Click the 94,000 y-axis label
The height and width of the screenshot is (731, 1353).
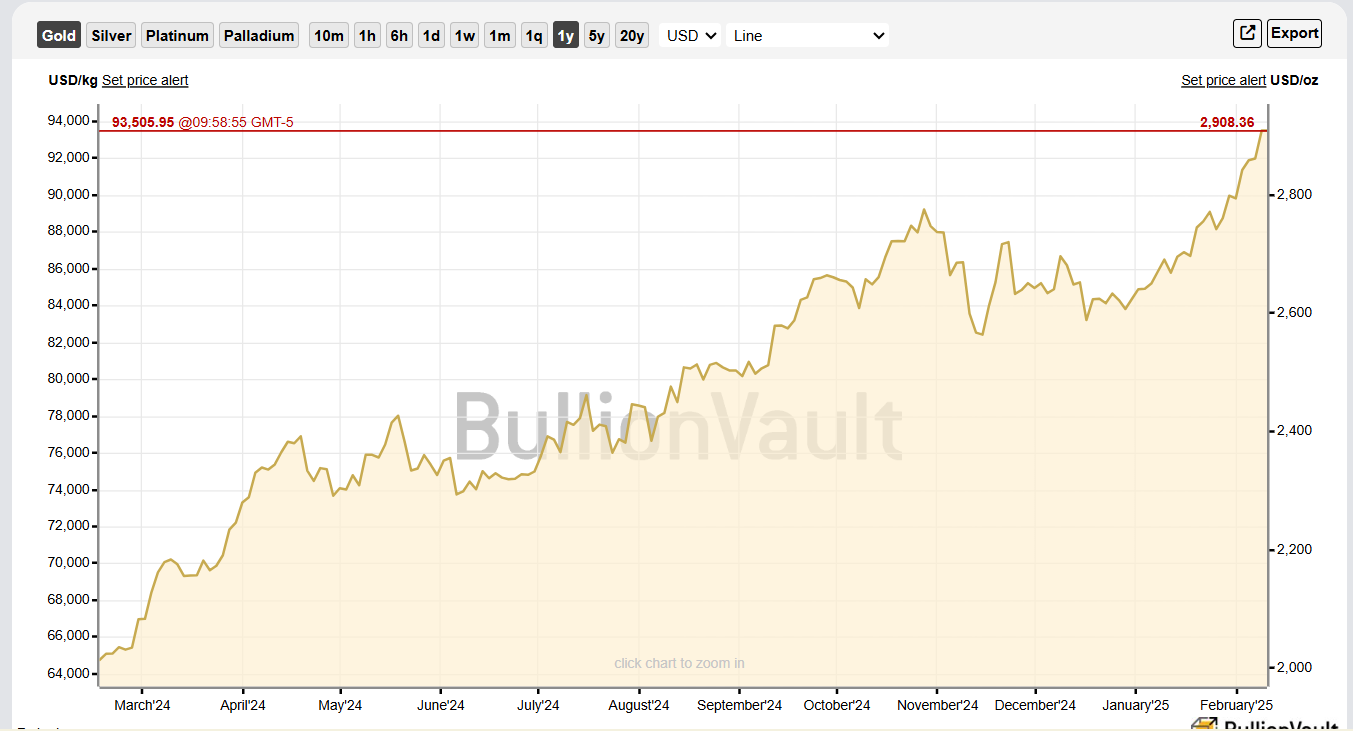(x=68, y=121)
